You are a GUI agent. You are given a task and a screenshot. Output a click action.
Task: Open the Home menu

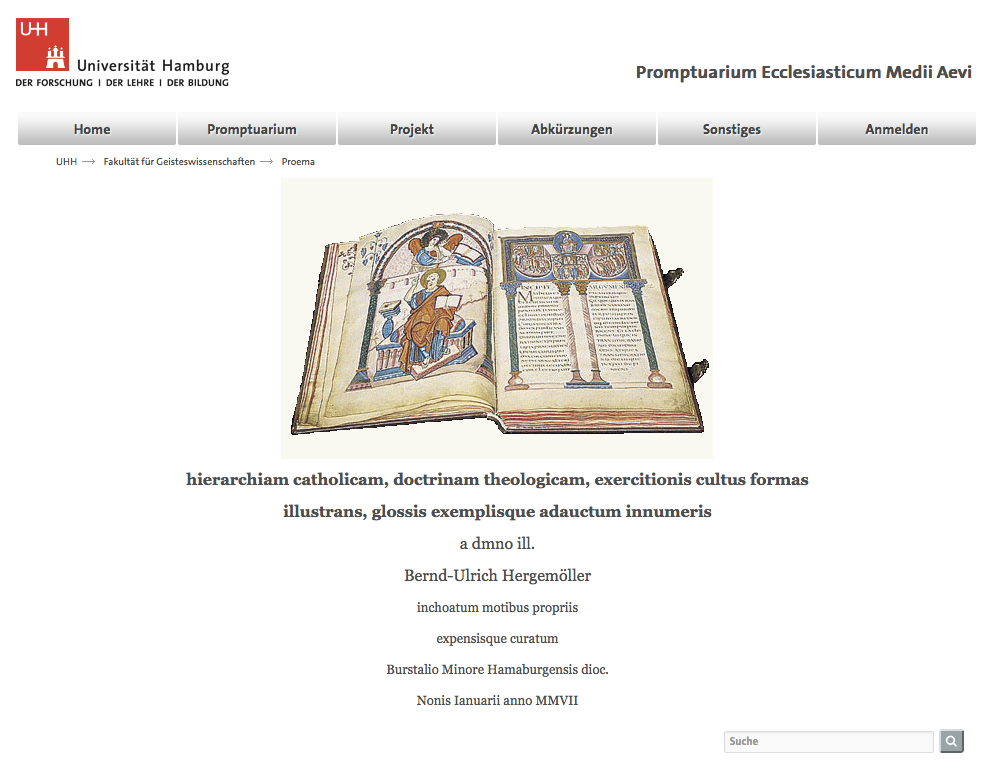97,129
